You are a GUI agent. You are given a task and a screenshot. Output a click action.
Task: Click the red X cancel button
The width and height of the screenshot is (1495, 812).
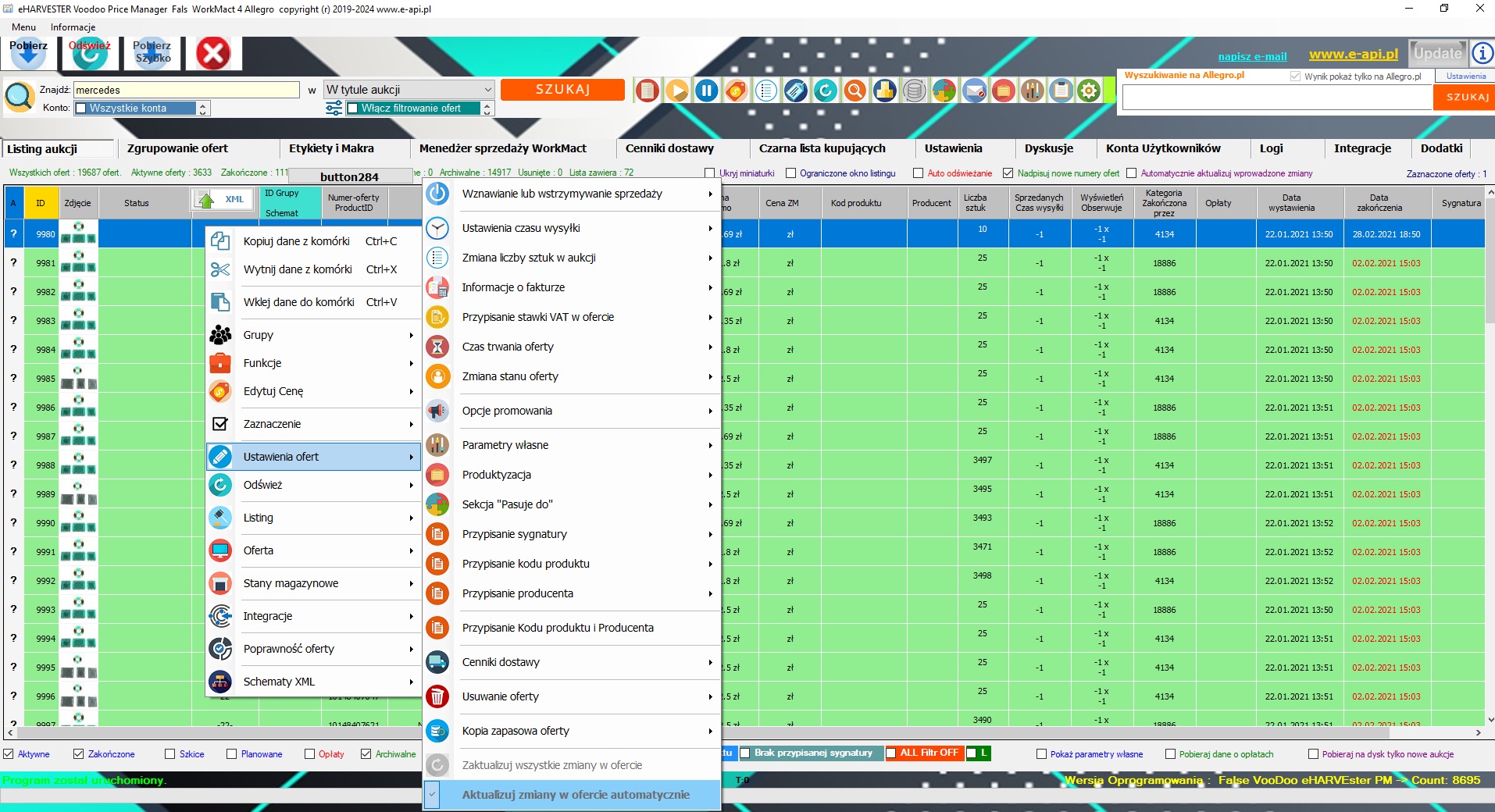pos(212,53)
